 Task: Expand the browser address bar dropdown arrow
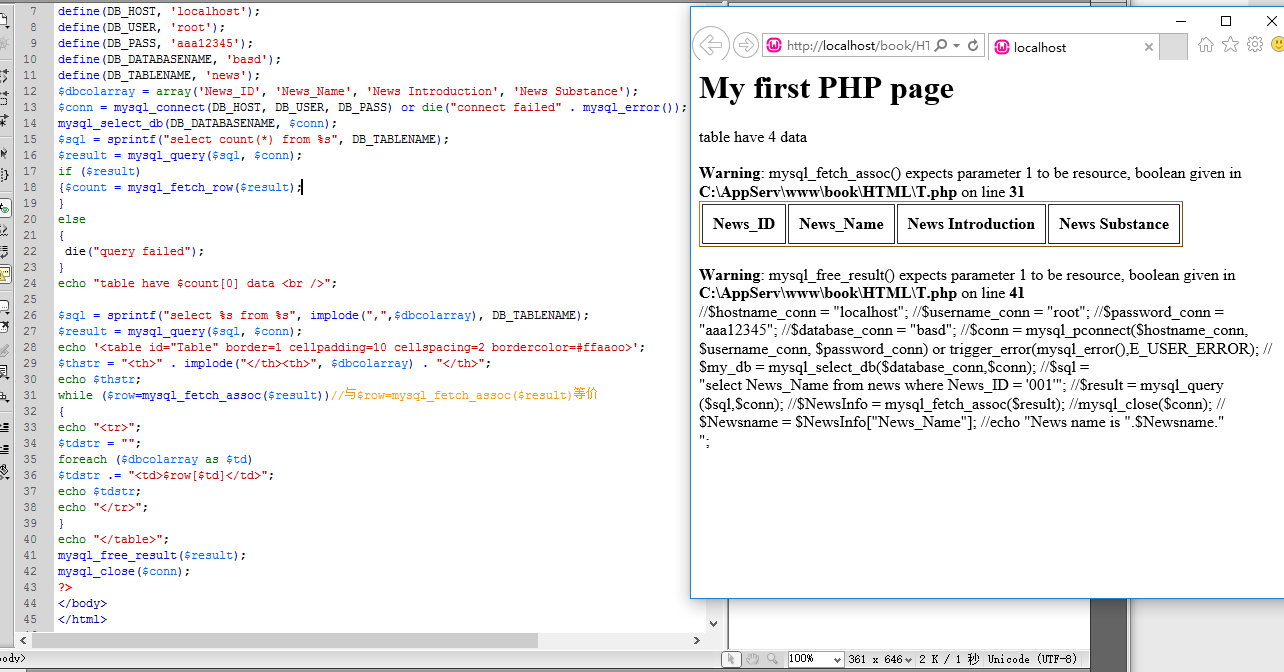pyautogui.click(x=956, y=46)
